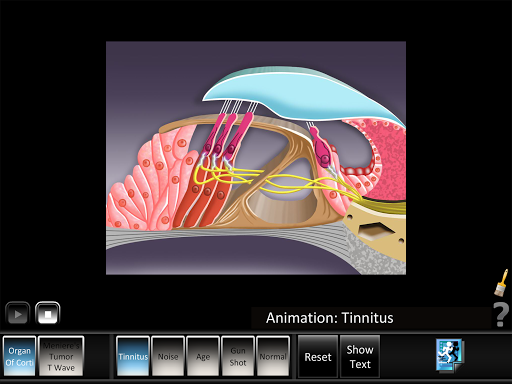Stop the animation with the stop button
The image size is (512, 384).
coord(48,313)
